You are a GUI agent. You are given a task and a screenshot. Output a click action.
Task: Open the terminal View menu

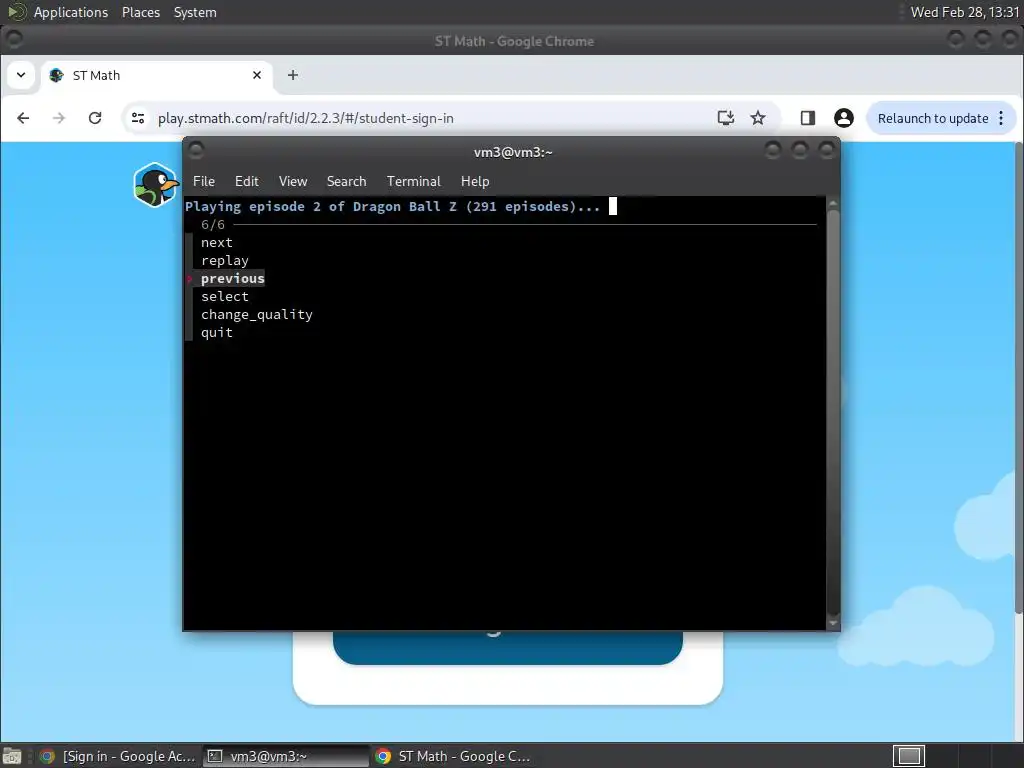(293, 182)
